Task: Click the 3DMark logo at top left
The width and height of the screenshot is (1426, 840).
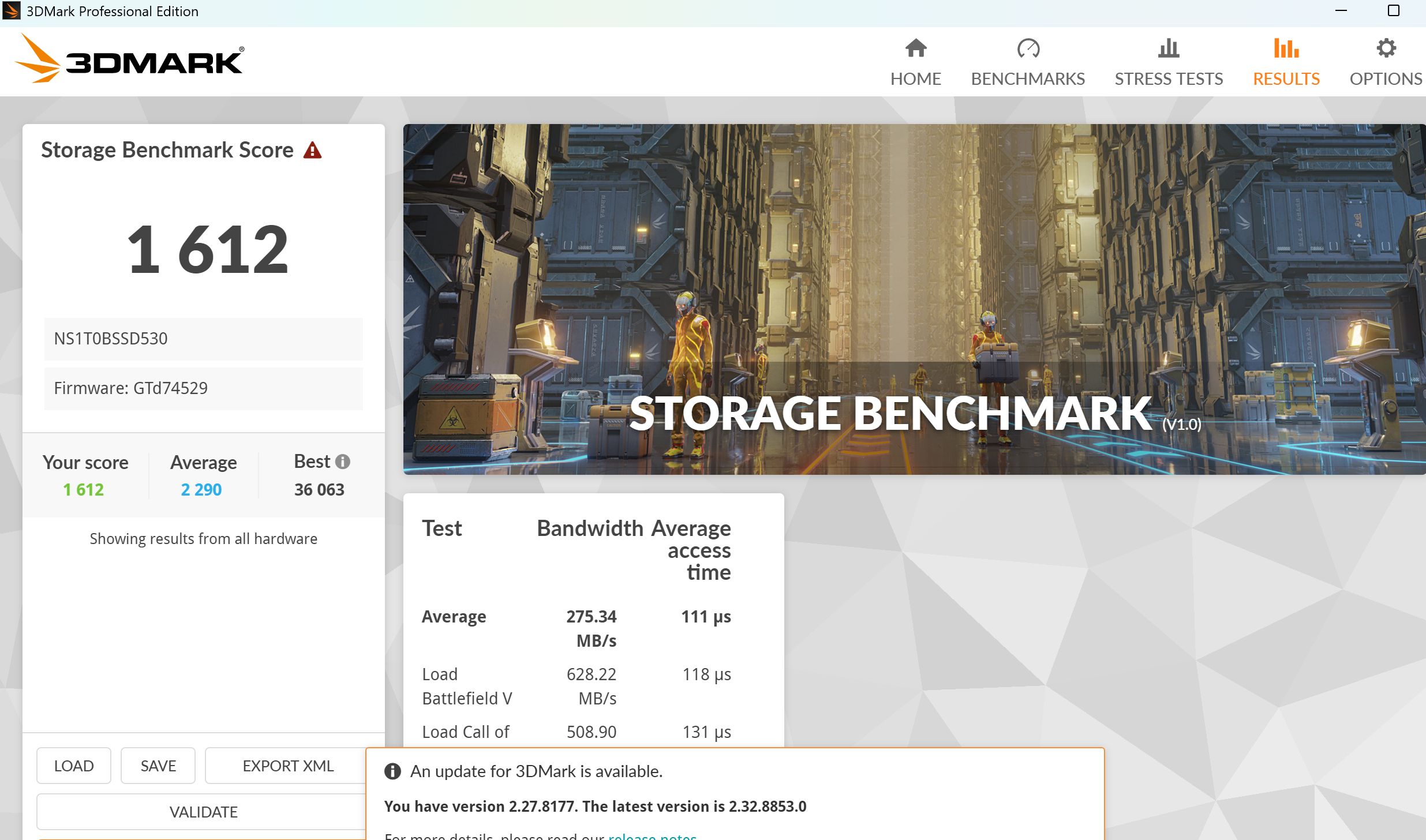Action: 129,60
